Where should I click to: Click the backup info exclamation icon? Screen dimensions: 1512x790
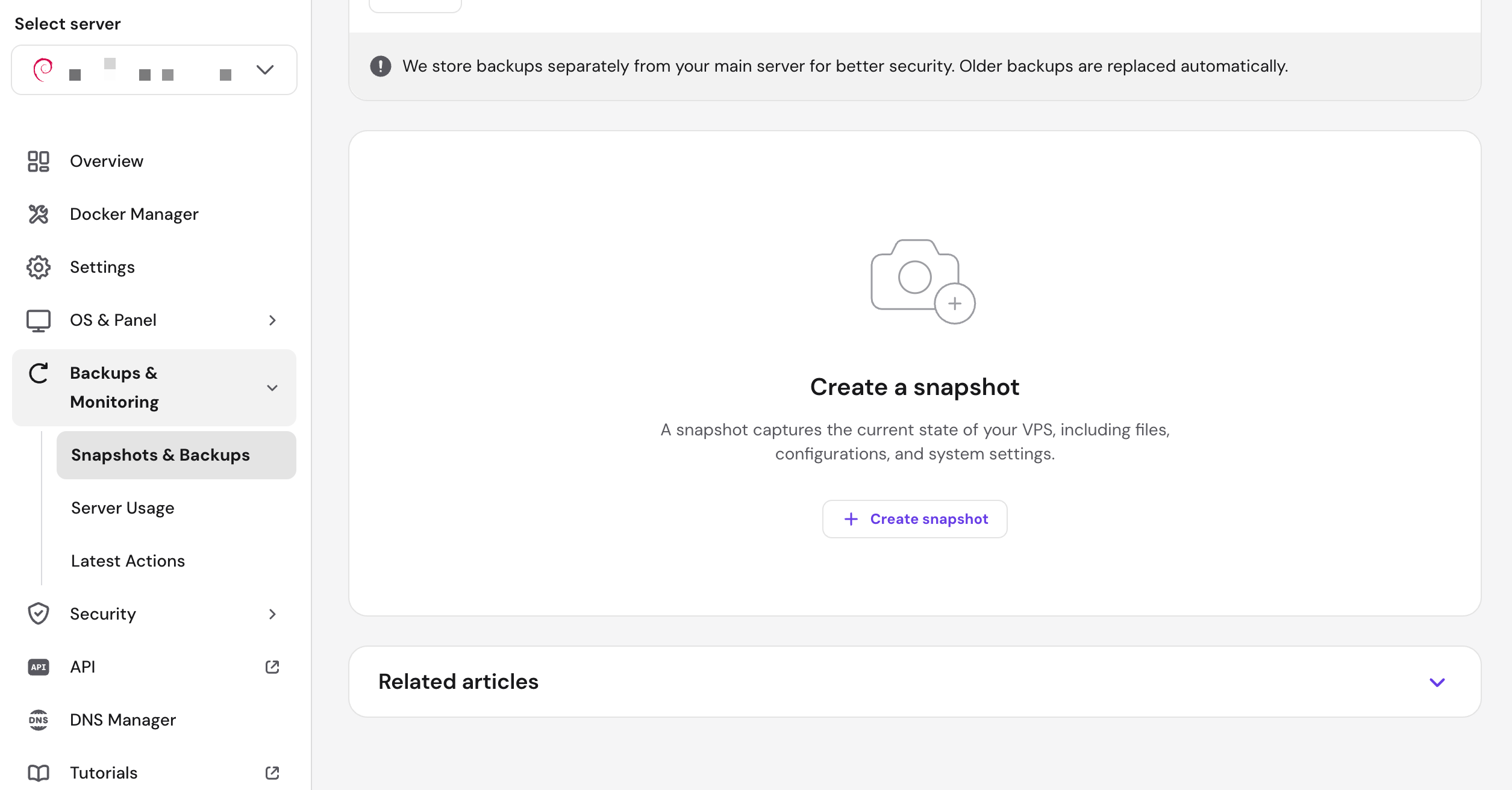click(380, 66)
